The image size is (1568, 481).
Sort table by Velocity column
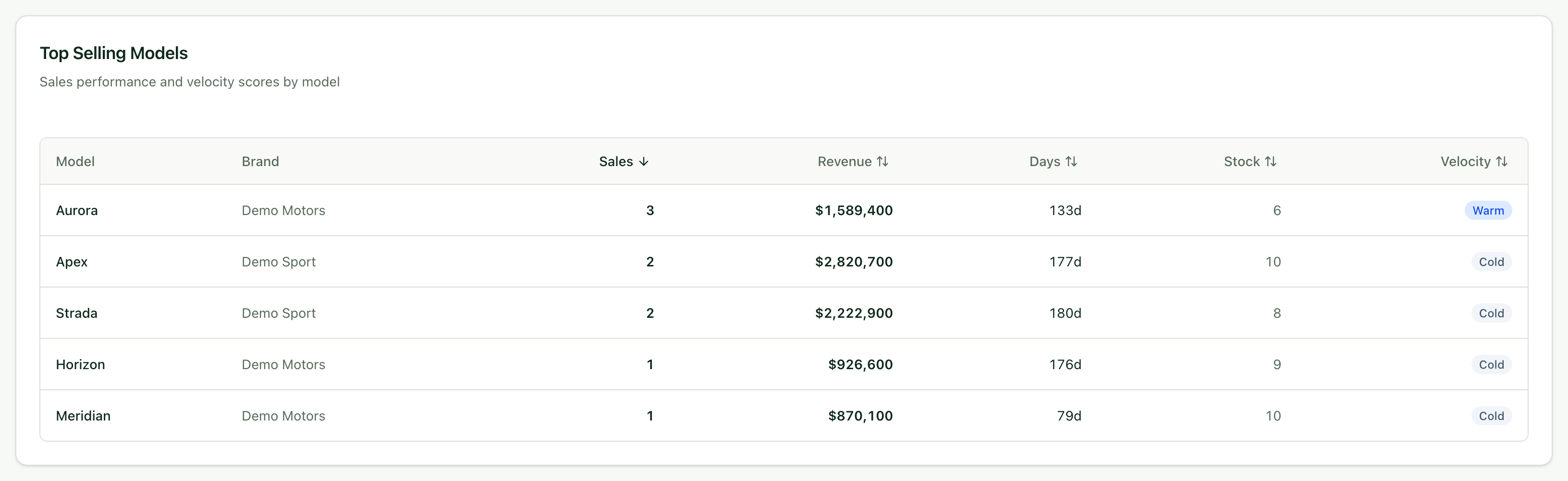point(1474,162)
